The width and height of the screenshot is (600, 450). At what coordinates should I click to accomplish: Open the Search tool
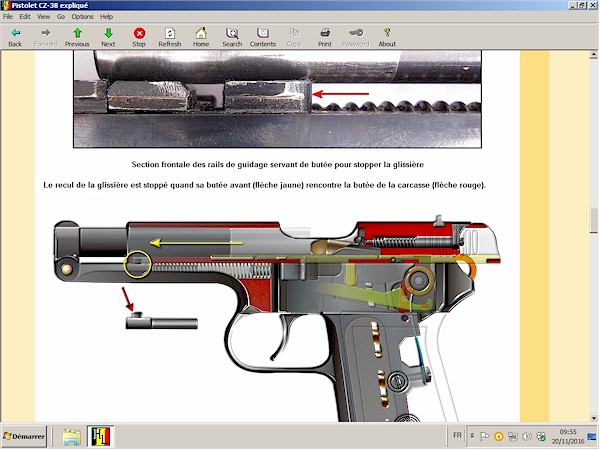[232, 37]
